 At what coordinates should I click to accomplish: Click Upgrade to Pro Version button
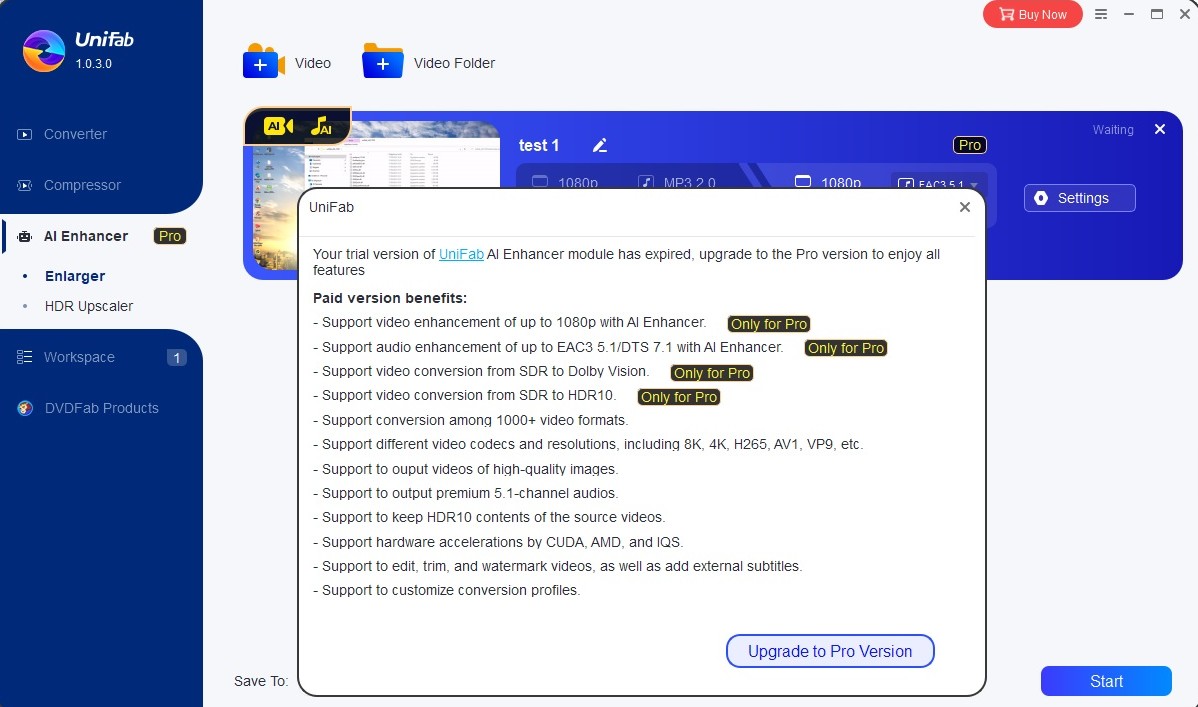[830, 651]
